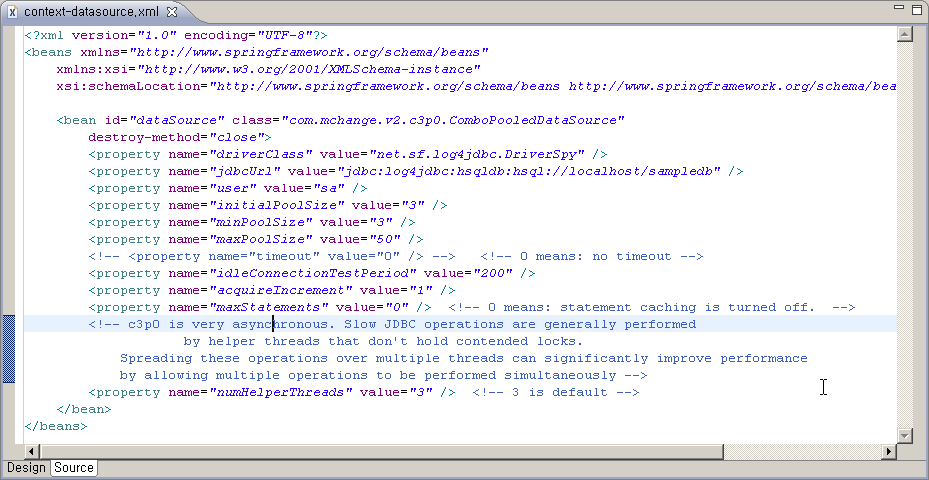Screen dimensions: 929x480
Task: Click the blue range indicator in left ruler
Action: 9,348
